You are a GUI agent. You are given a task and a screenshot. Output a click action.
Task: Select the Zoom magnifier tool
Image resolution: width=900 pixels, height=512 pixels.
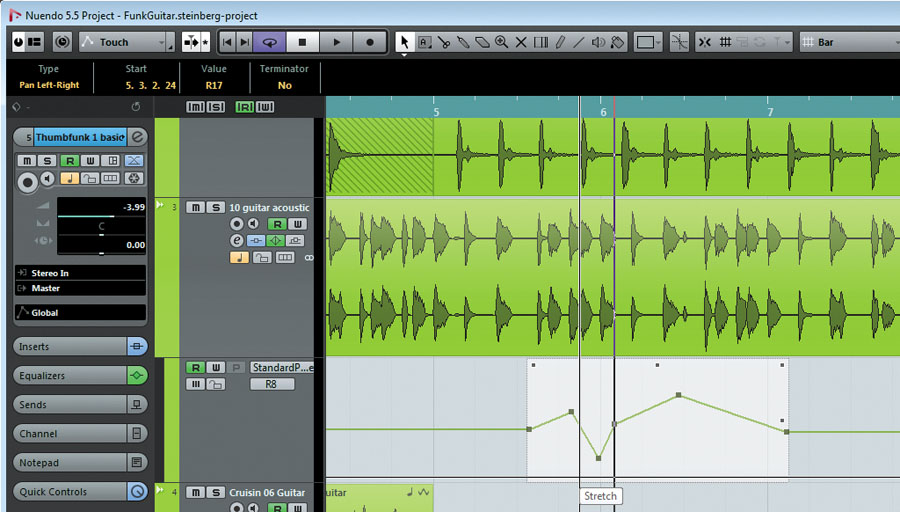point(501,42)
